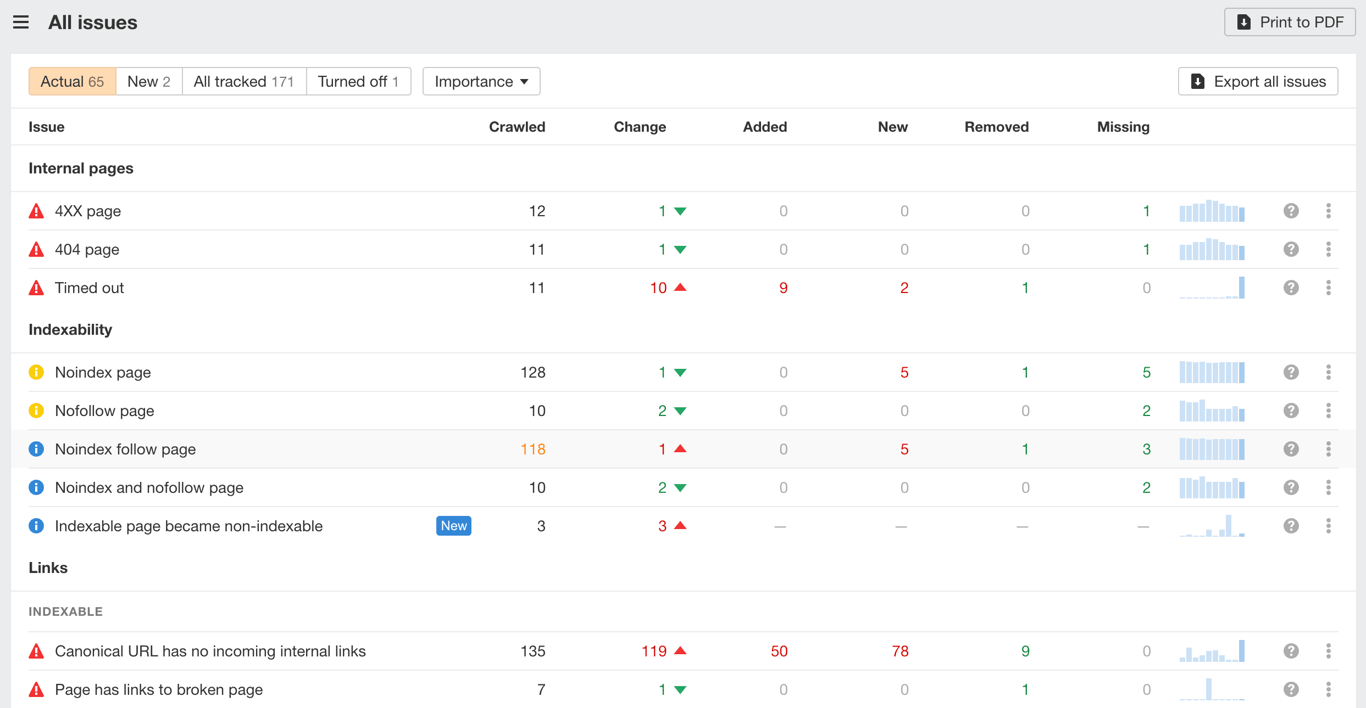Click the Export all issues button
The image size is (1366, 708).
point(1257,81)
